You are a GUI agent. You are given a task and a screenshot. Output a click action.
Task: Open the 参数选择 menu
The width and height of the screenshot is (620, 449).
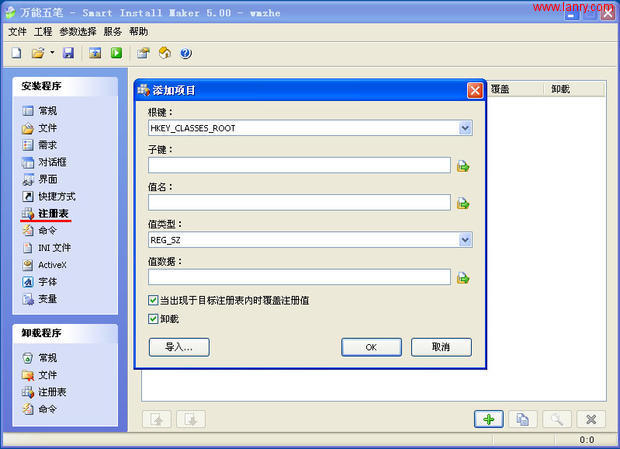[x=78, y=32]
